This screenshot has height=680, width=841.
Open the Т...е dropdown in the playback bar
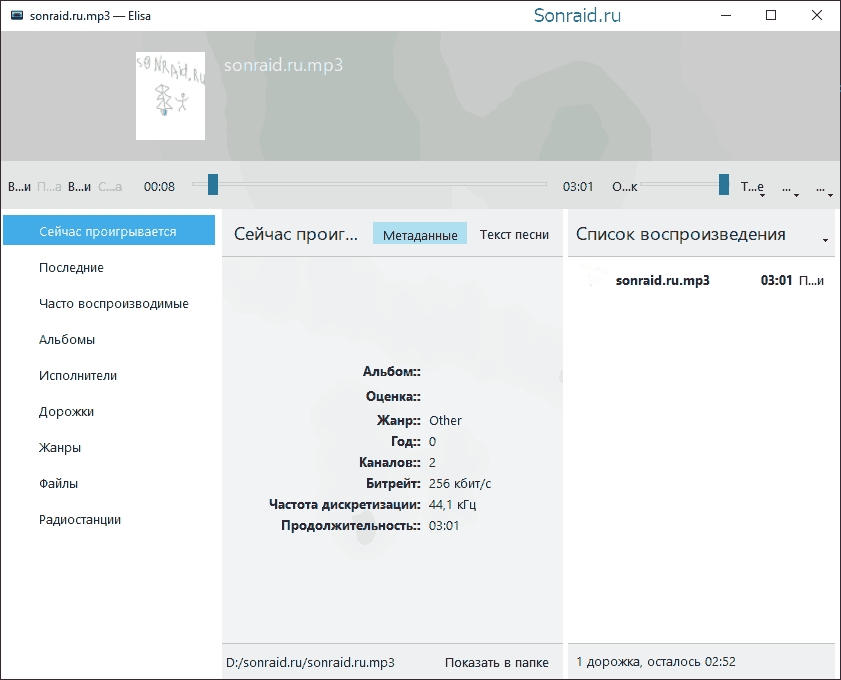[753, 187]
